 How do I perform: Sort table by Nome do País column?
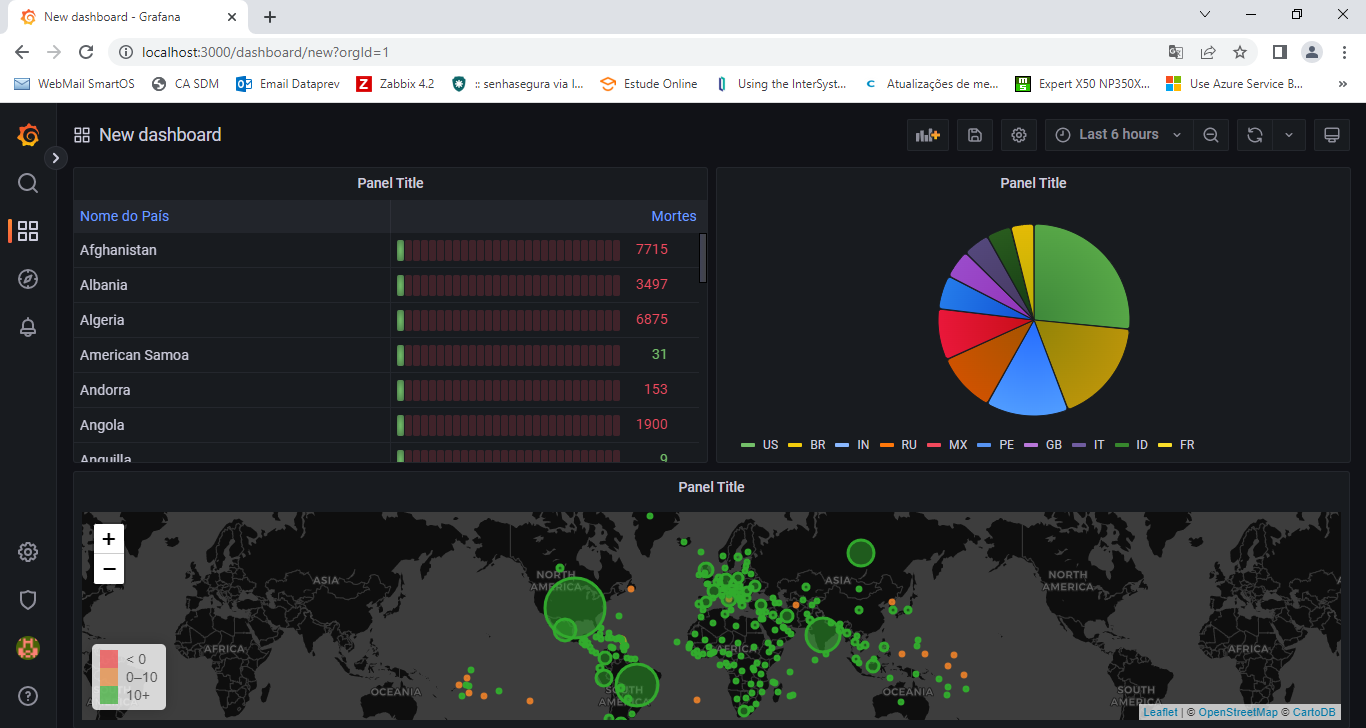pos(125,217)
